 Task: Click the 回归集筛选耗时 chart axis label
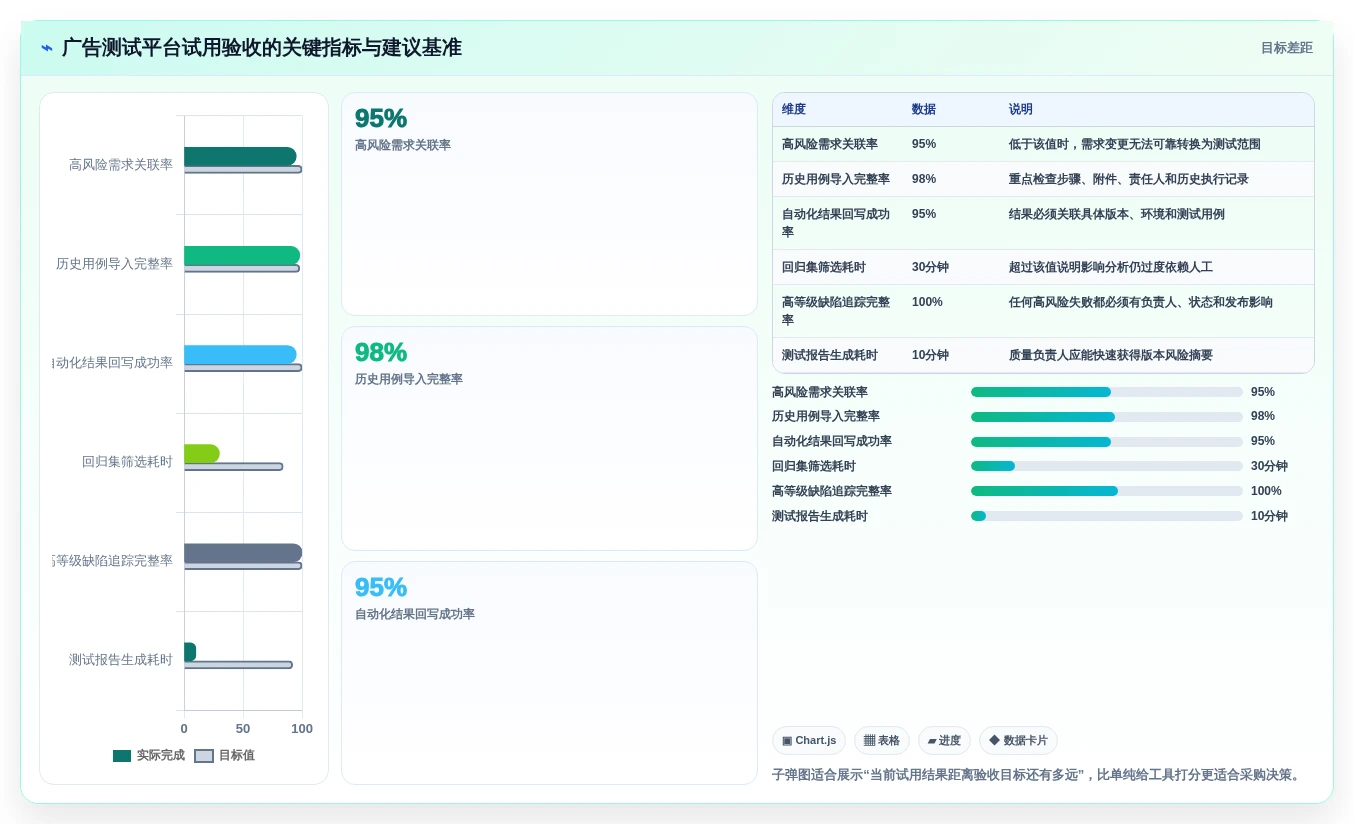coord(127,462)
